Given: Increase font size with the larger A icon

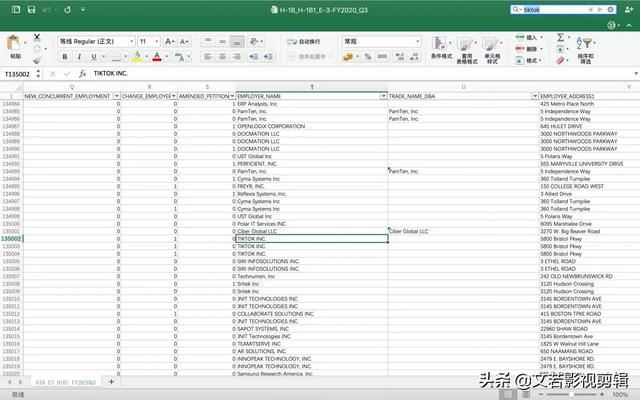Looking at the screenshot, I should [x=170, y=42].
